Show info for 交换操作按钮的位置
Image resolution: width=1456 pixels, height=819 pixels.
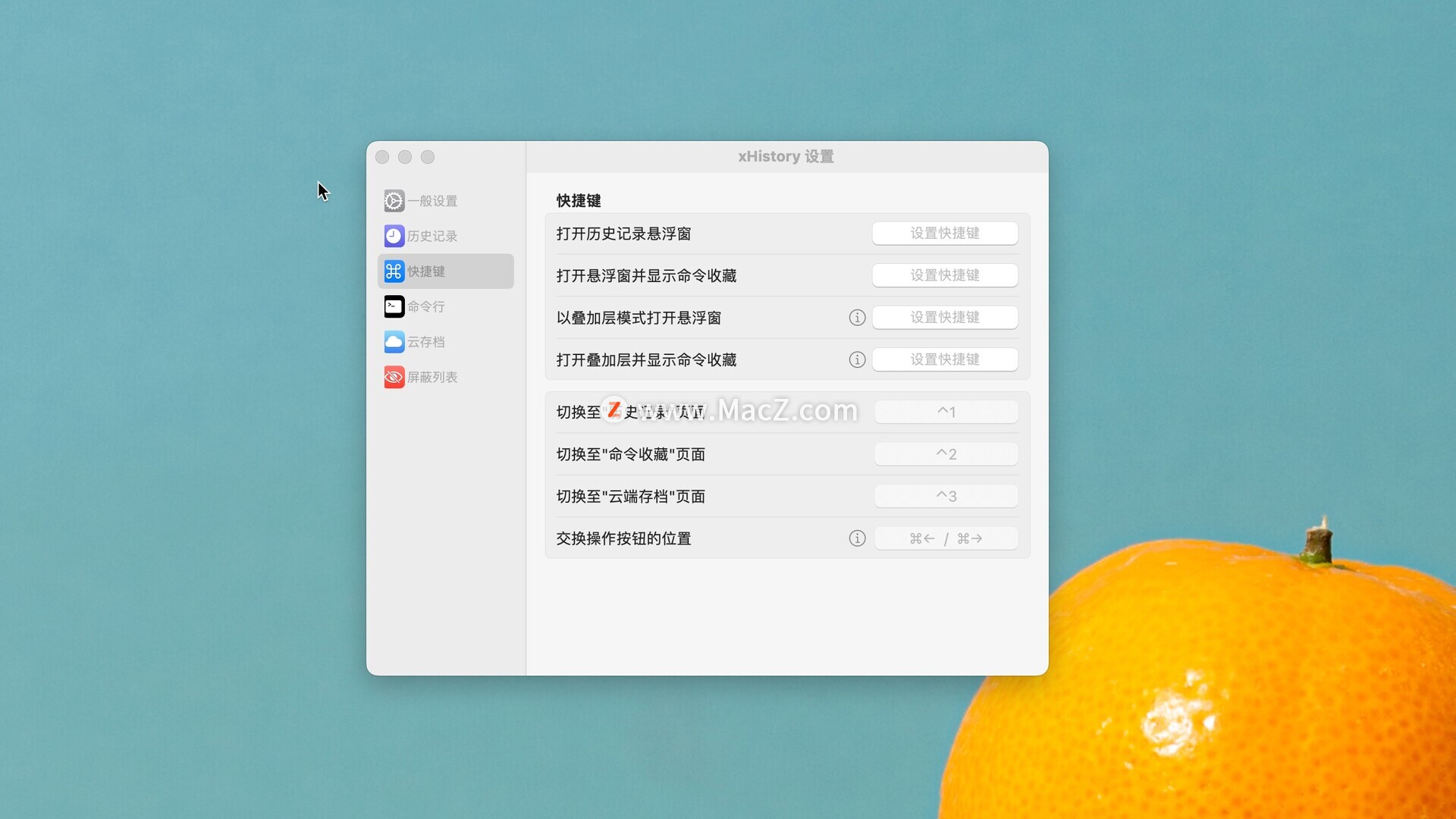pyautogui.click(x=857, y=538)
